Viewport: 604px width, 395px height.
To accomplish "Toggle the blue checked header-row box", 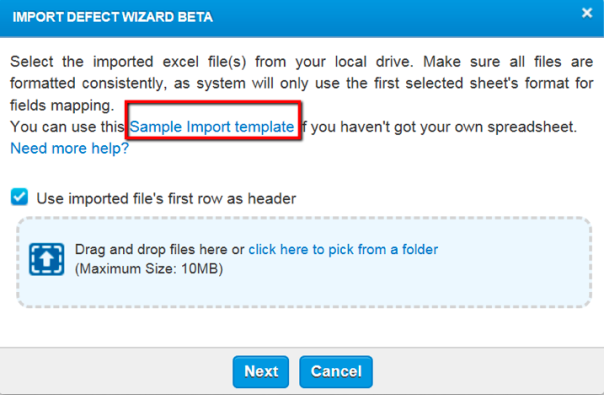I will tap(19, 197).
